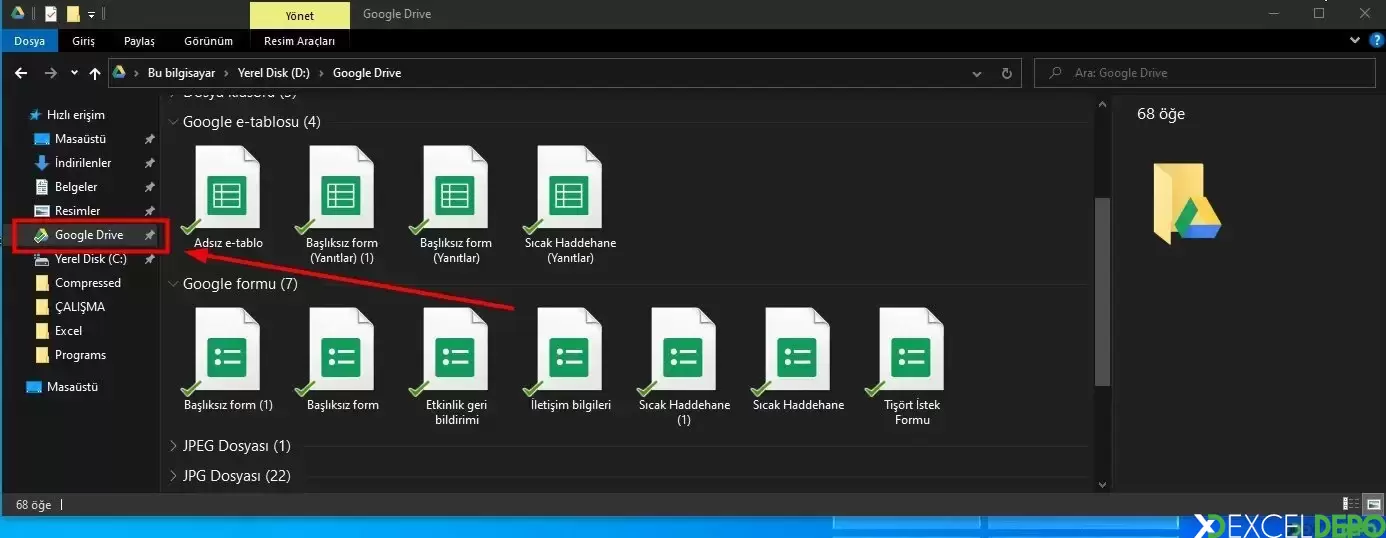Open the Tişört İstek Formu file

tap(912, 367)
